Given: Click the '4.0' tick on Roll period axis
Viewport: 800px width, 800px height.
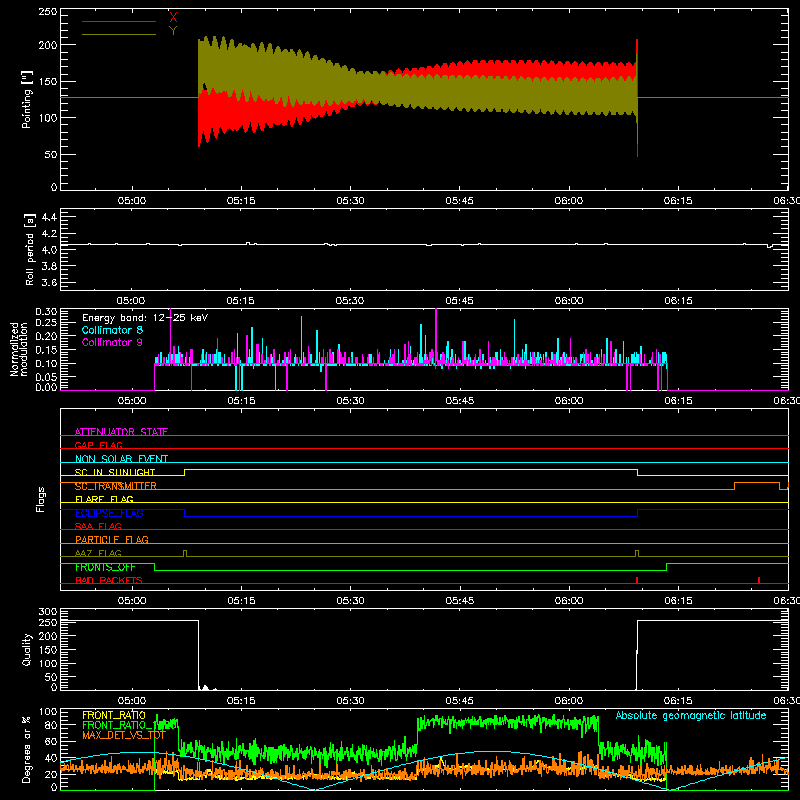Looking at the screenshot, I should point(49,250).
